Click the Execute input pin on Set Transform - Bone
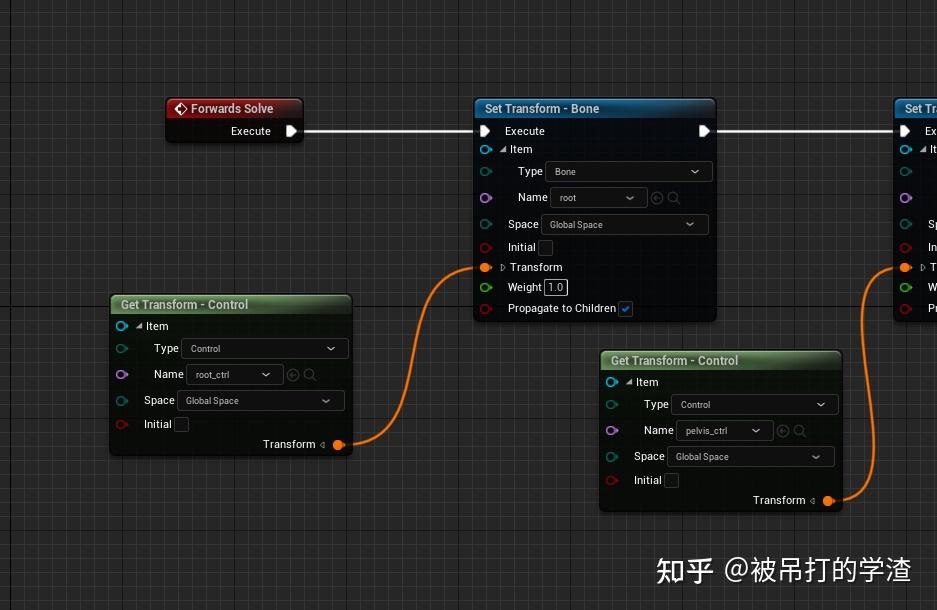 (x=486, y=131)
